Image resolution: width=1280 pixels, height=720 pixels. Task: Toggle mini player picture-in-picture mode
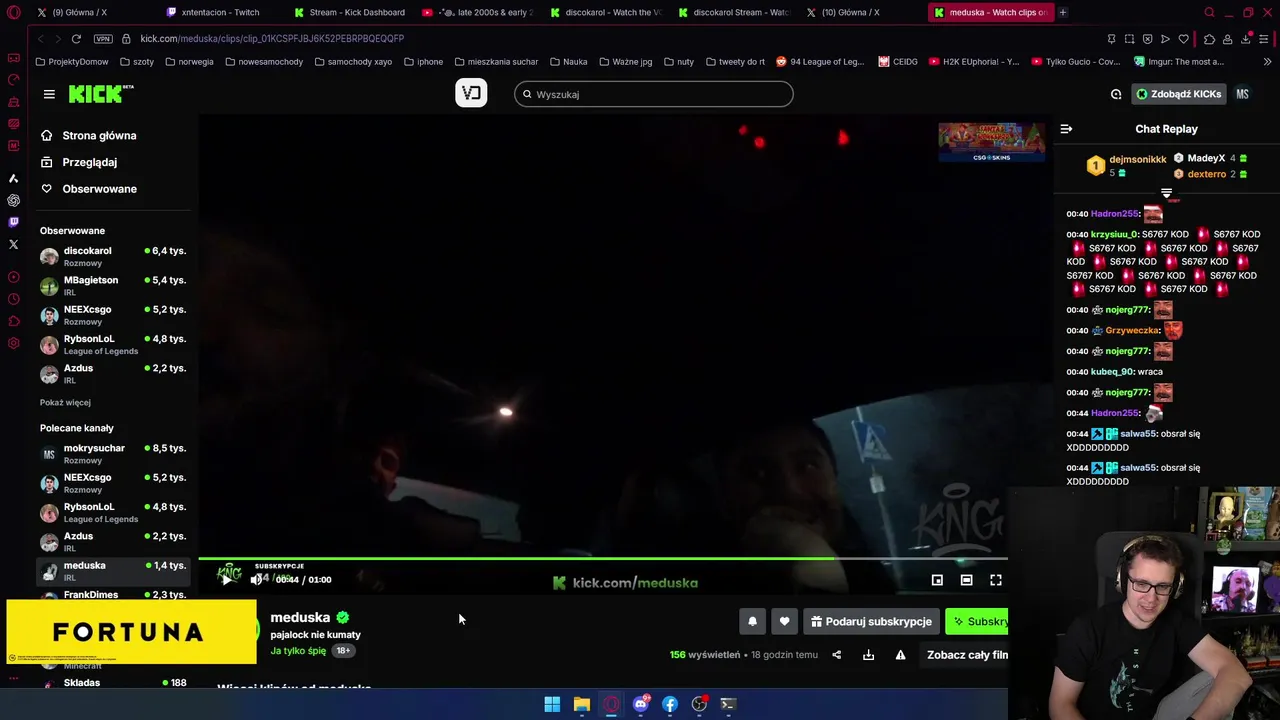(x=937, y=580)
